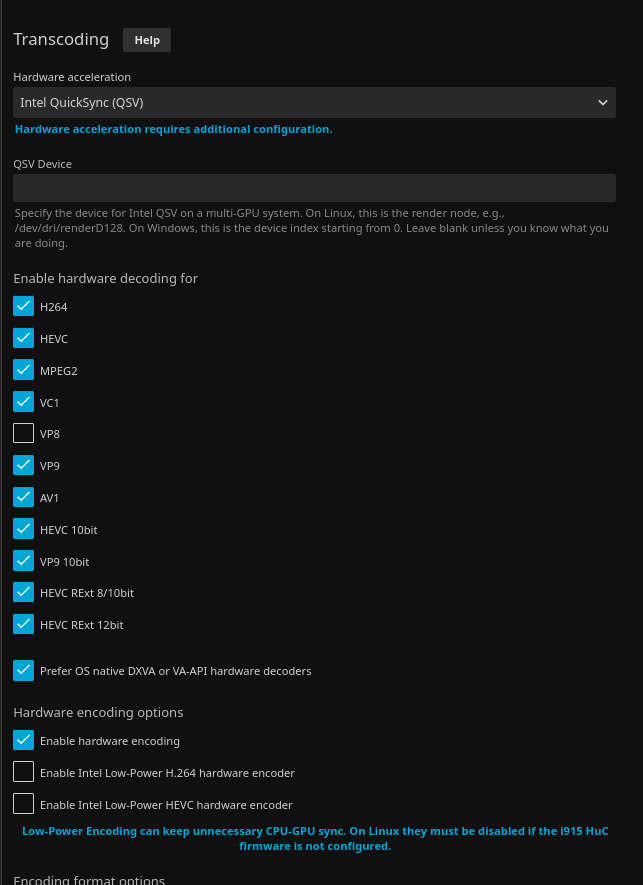
Task: Click the dropdown chevron arrow for Intel QuickSync
Action: point(602,102)
